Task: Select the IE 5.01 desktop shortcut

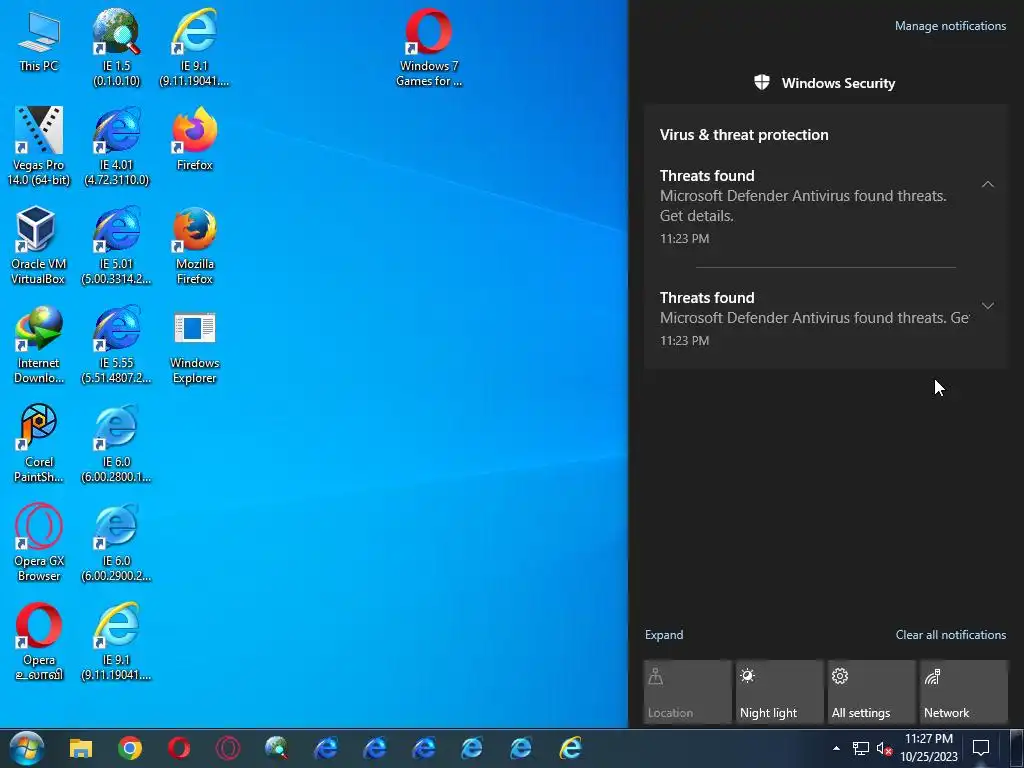Action: tap(116, 246)
